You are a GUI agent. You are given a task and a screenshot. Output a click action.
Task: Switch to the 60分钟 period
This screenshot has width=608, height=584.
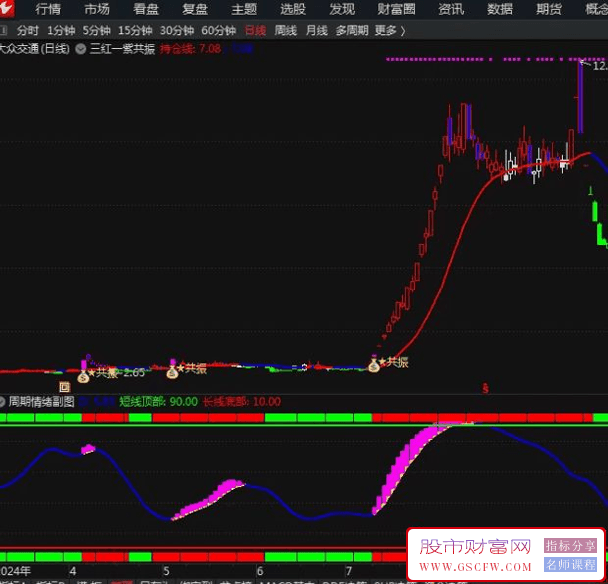[218, 30]
